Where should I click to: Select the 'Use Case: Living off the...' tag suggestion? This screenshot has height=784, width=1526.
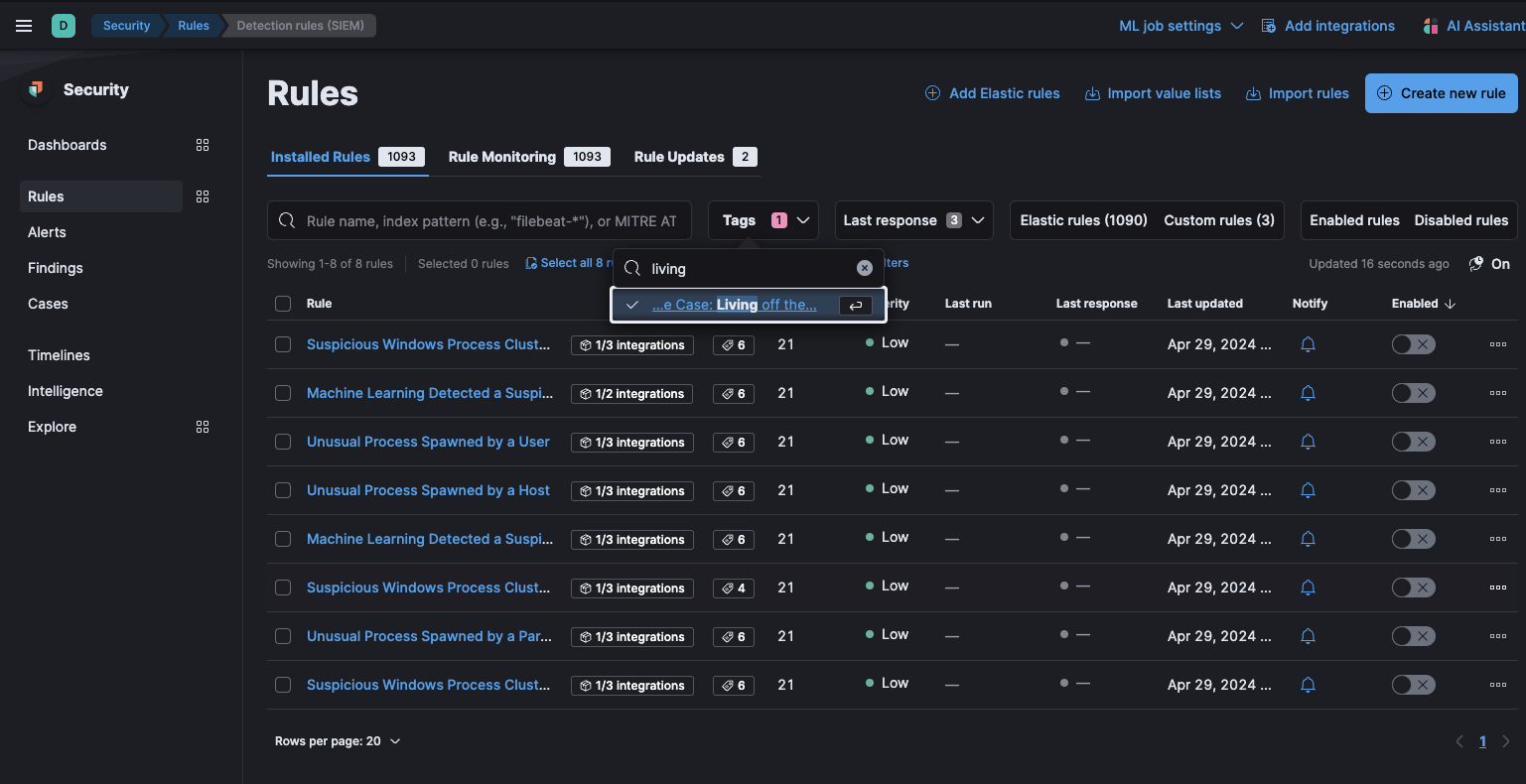click(x=739, y=305)
